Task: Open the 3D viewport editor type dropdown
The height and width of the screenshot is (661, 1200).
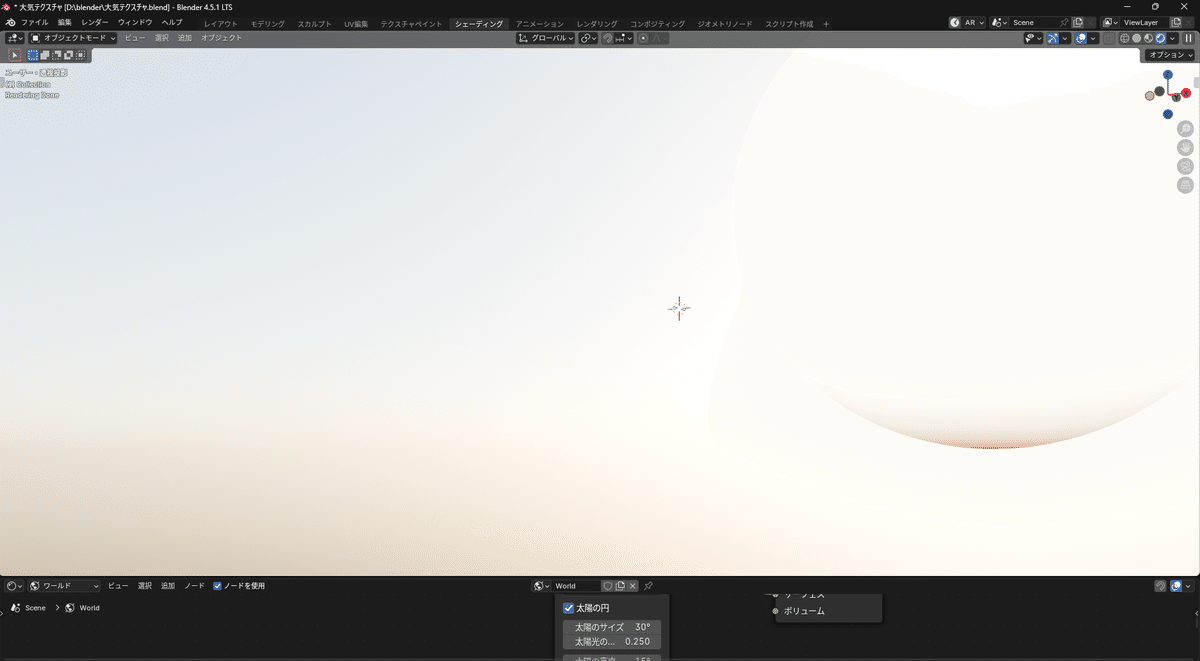Action: [x=15, y=38]
